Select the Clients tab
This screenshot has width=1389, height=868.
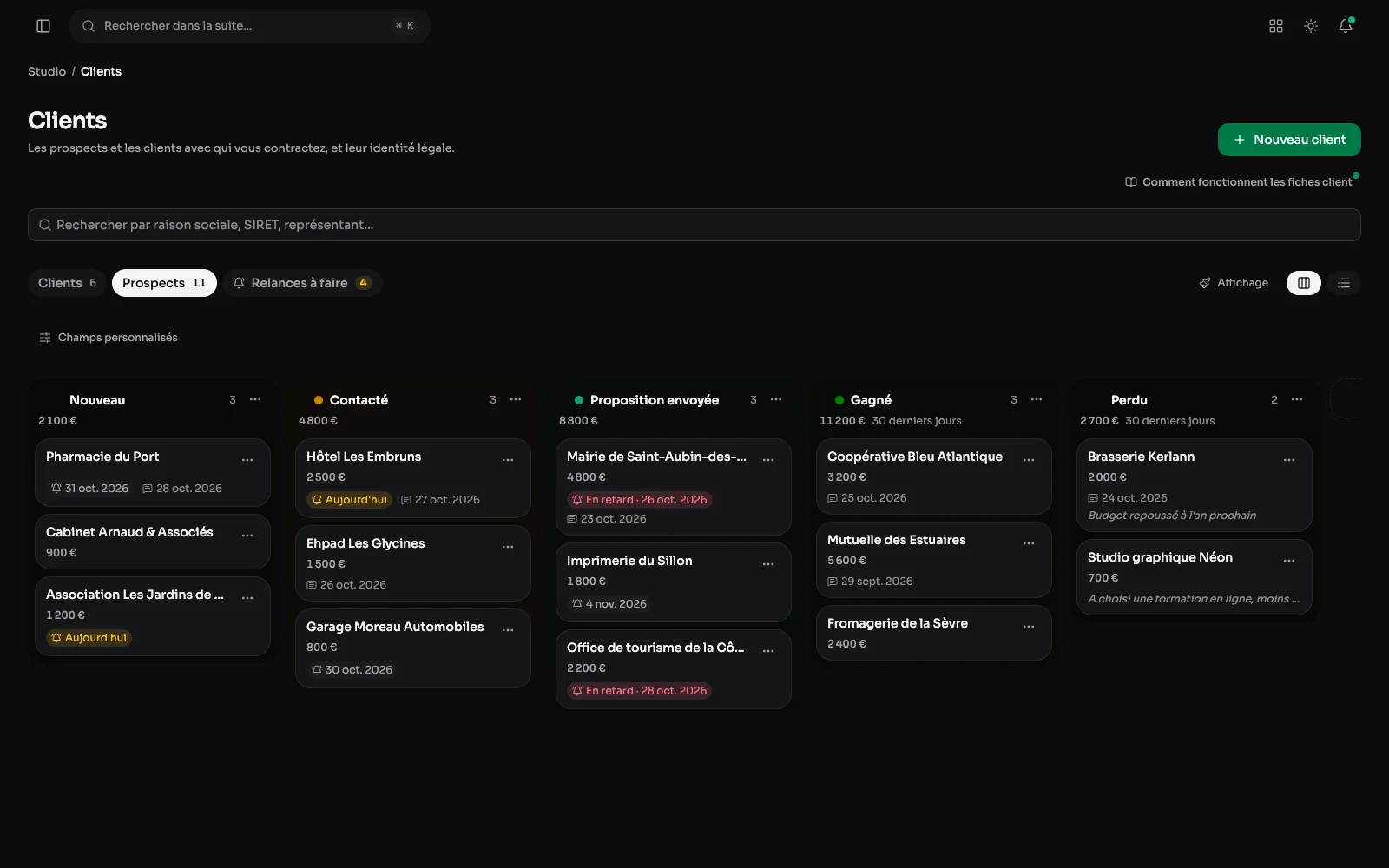point(67,283)
